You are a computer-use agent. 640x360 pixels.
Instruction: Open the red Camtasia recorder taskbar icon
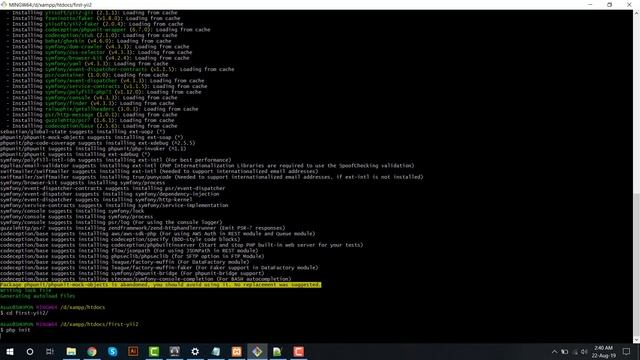pos(298,351)
